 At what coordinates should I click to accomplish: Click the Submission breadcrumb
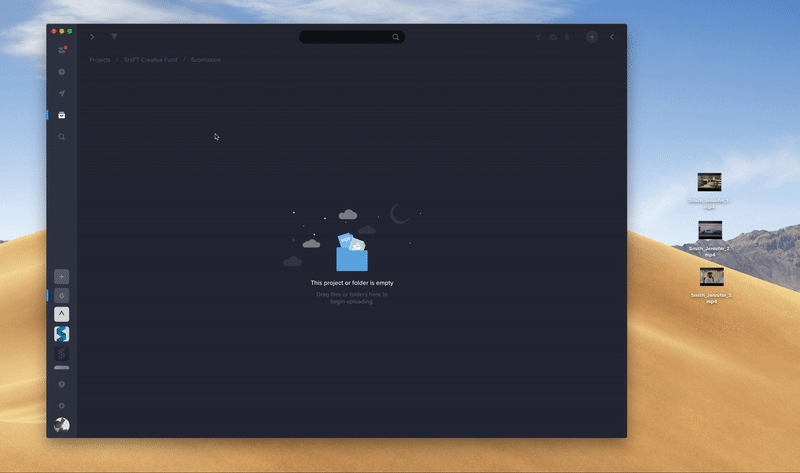(x=206, y=60)
